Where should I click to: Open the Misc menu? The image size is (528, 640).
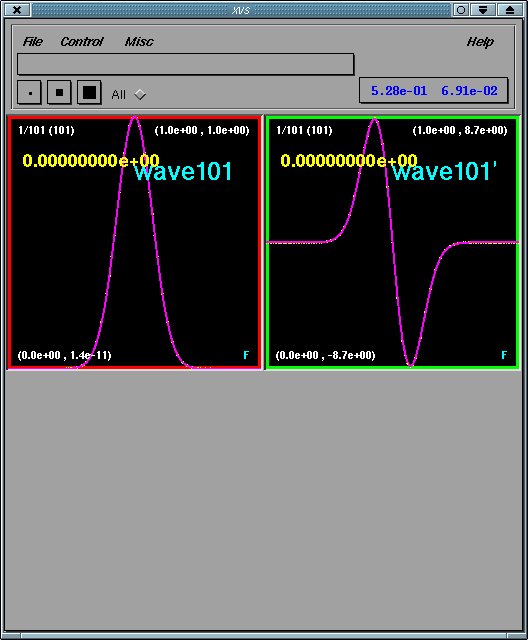point(139,42)
